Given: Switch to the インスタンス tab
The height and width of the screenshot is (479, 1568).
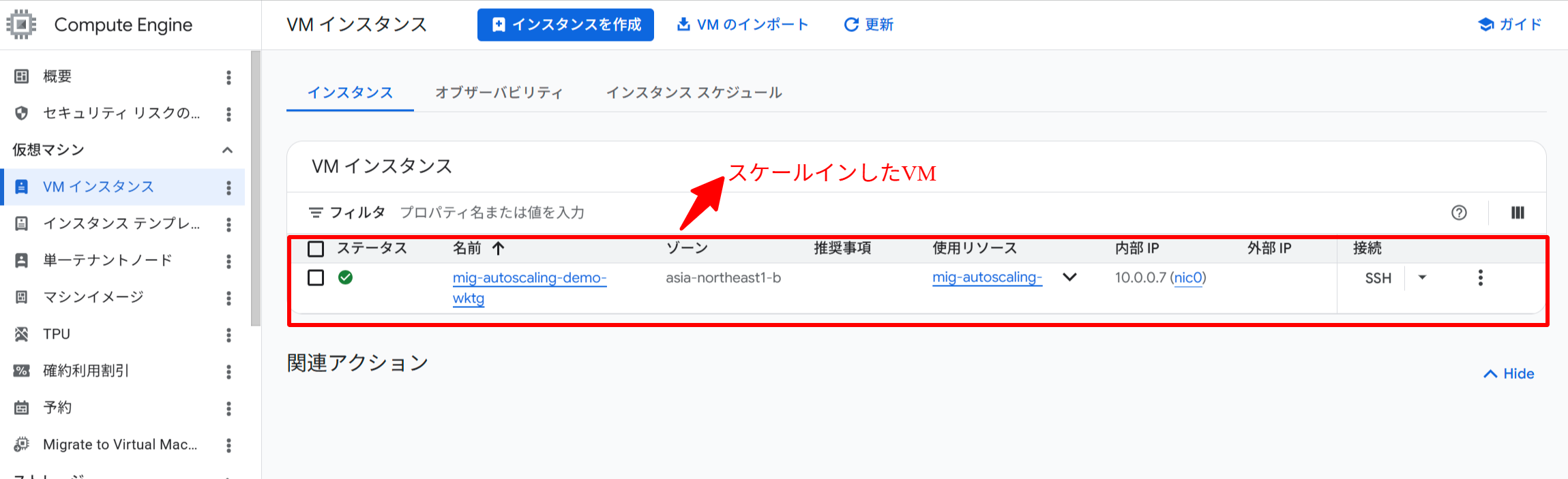Looking at the screenshot, I should tap(350, 93).
